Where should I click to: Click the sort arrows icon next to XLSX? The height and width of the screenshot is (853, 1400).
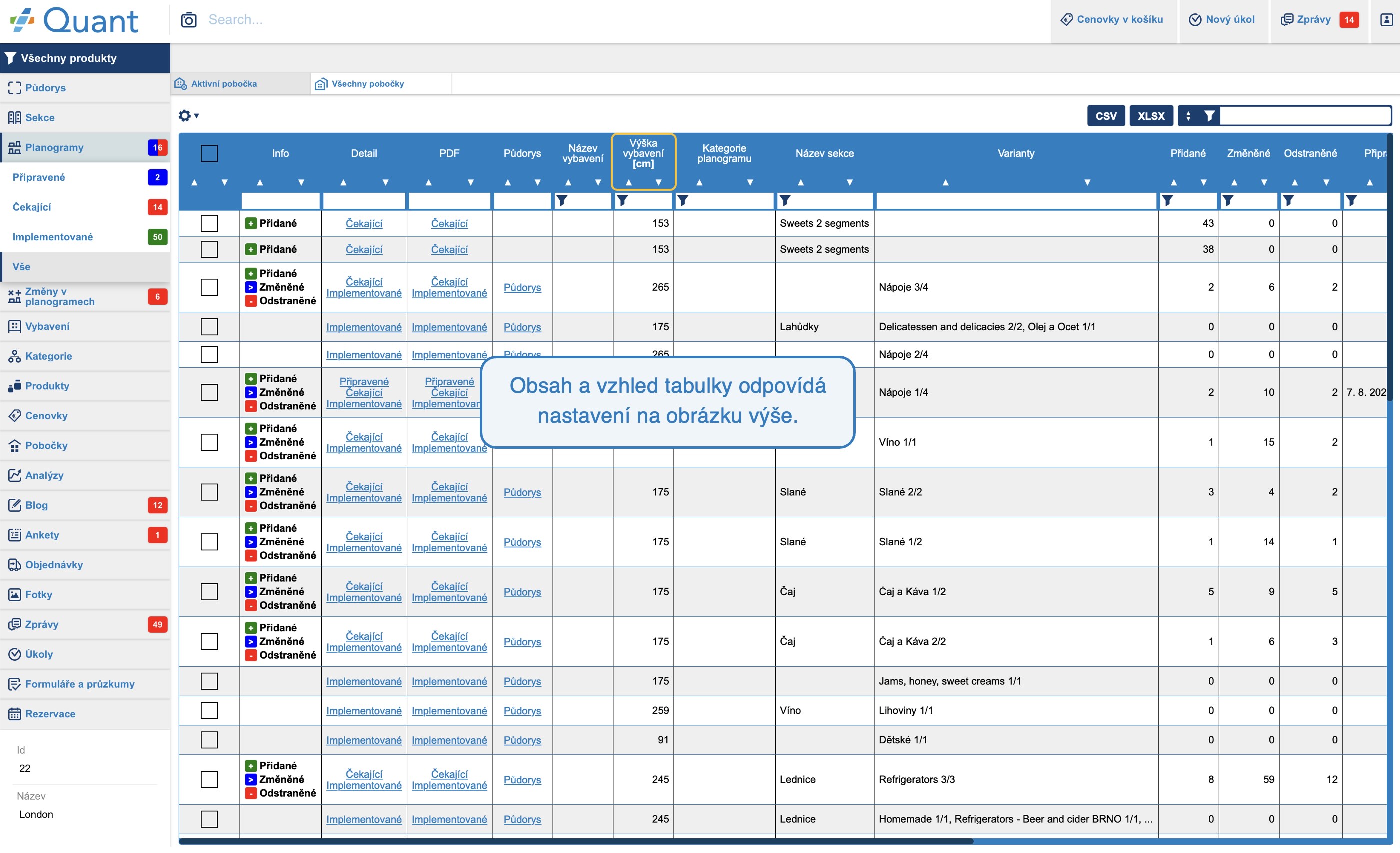1188,116
